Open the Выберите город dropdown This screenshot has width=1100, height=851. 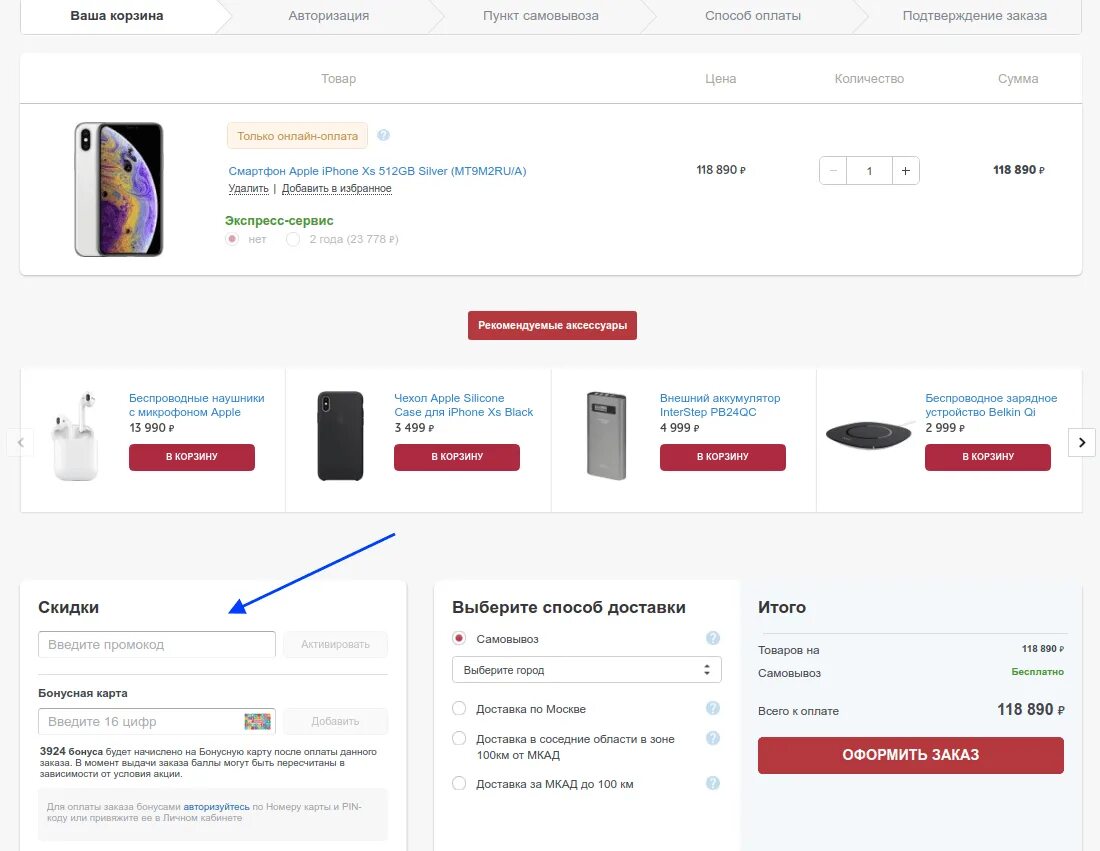[586, 670]
